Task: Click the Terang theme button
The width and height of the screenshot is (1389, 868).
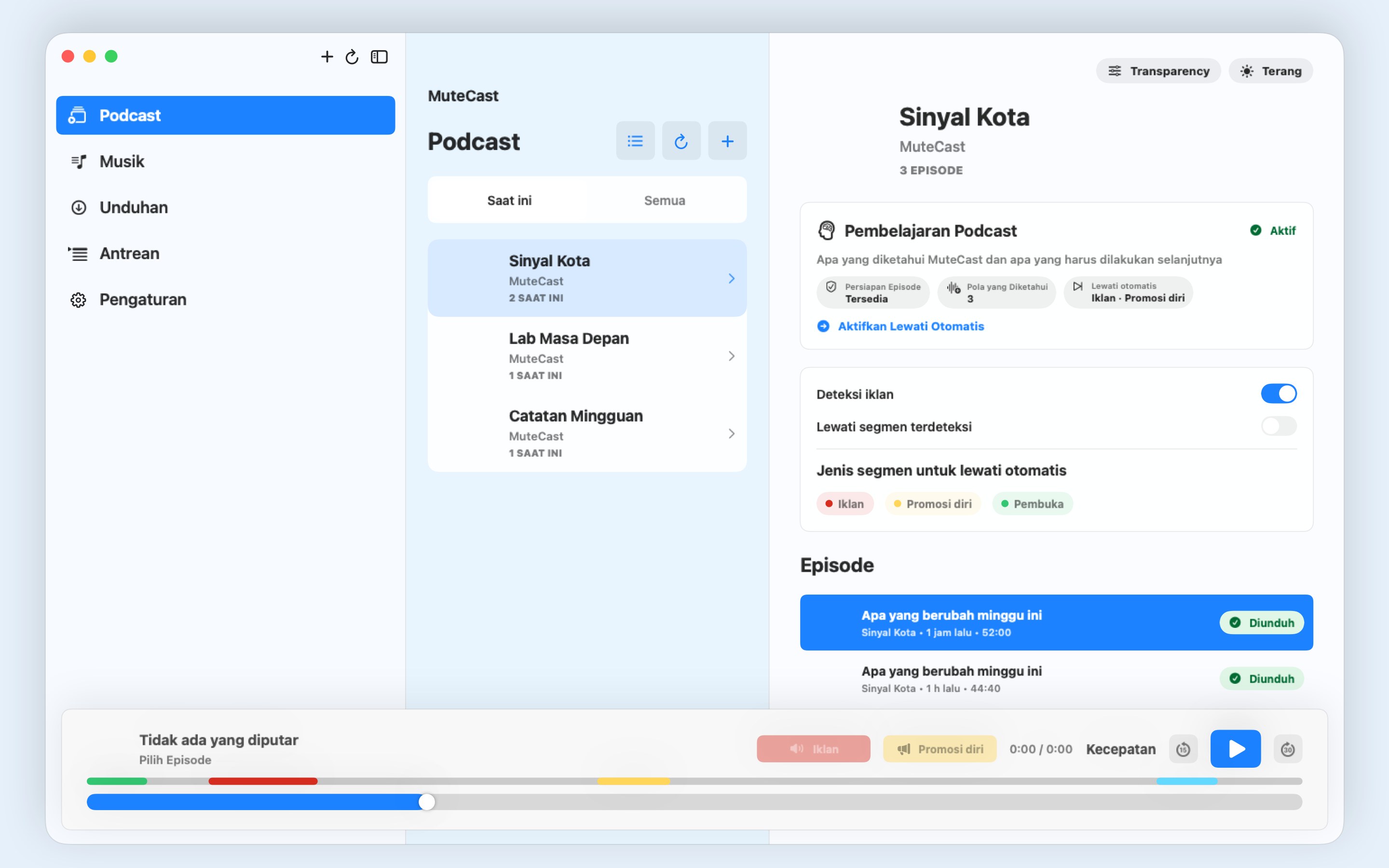Action: (1270, 70)
